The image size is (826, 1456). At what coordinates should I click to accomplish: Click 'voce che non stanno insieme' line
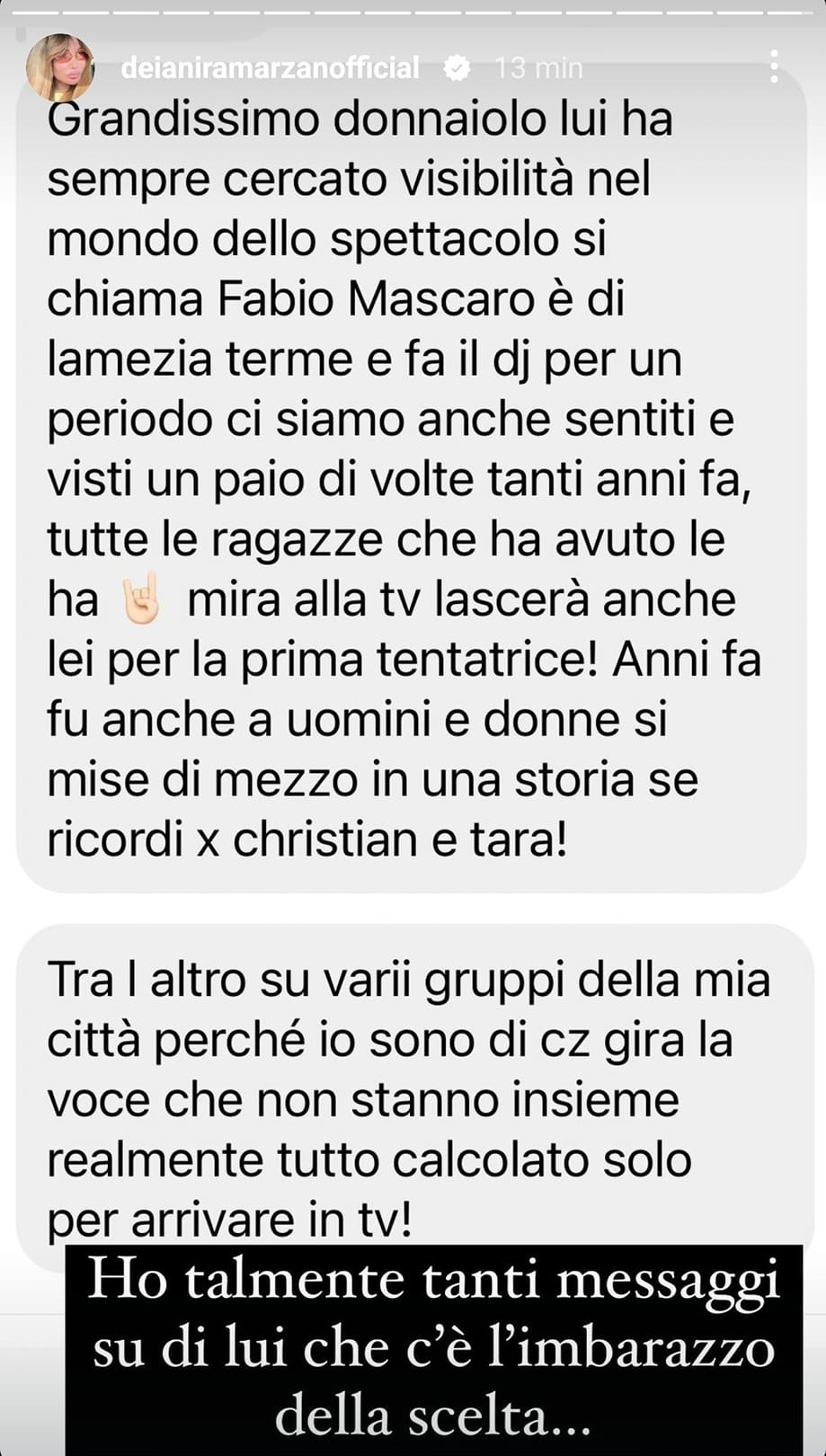click(x=362, y=1100)
